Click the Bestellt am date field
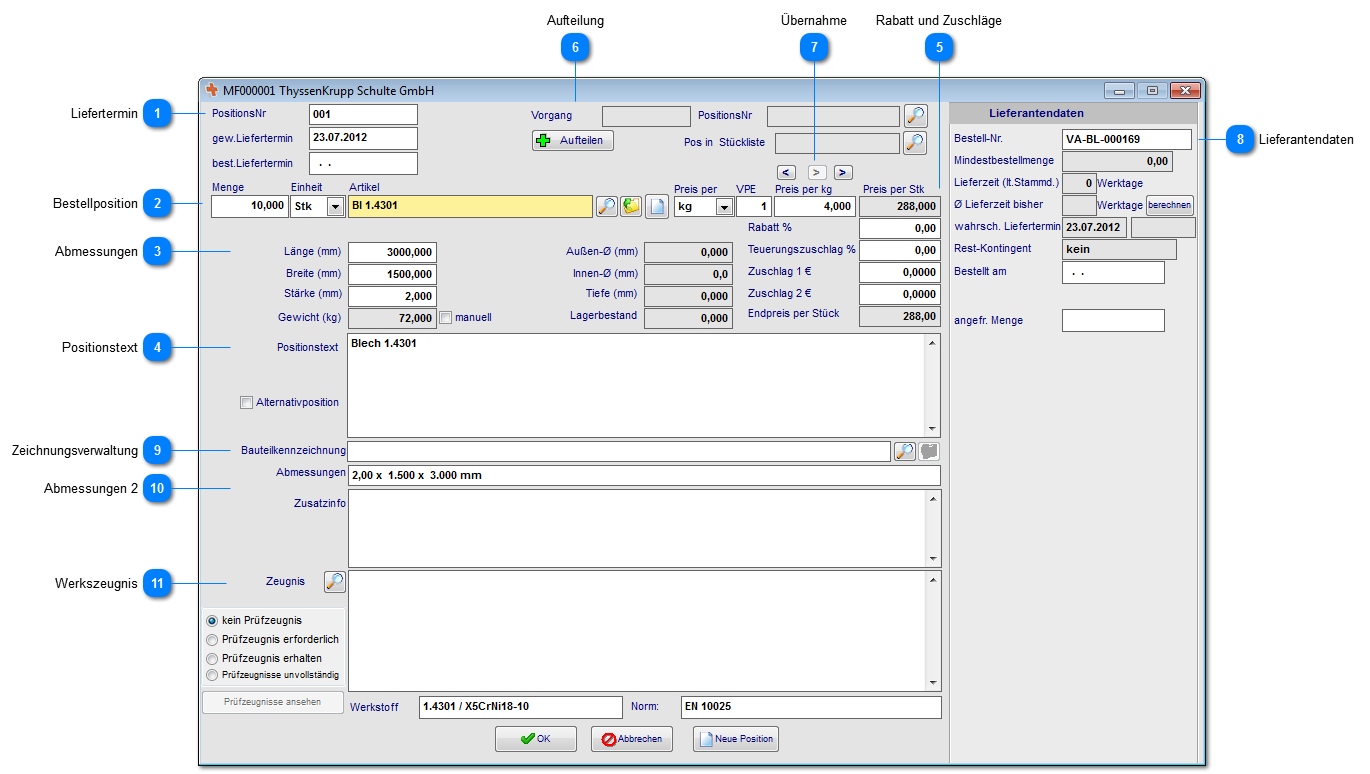The image size is (1370, 774). coord(1113,273)
